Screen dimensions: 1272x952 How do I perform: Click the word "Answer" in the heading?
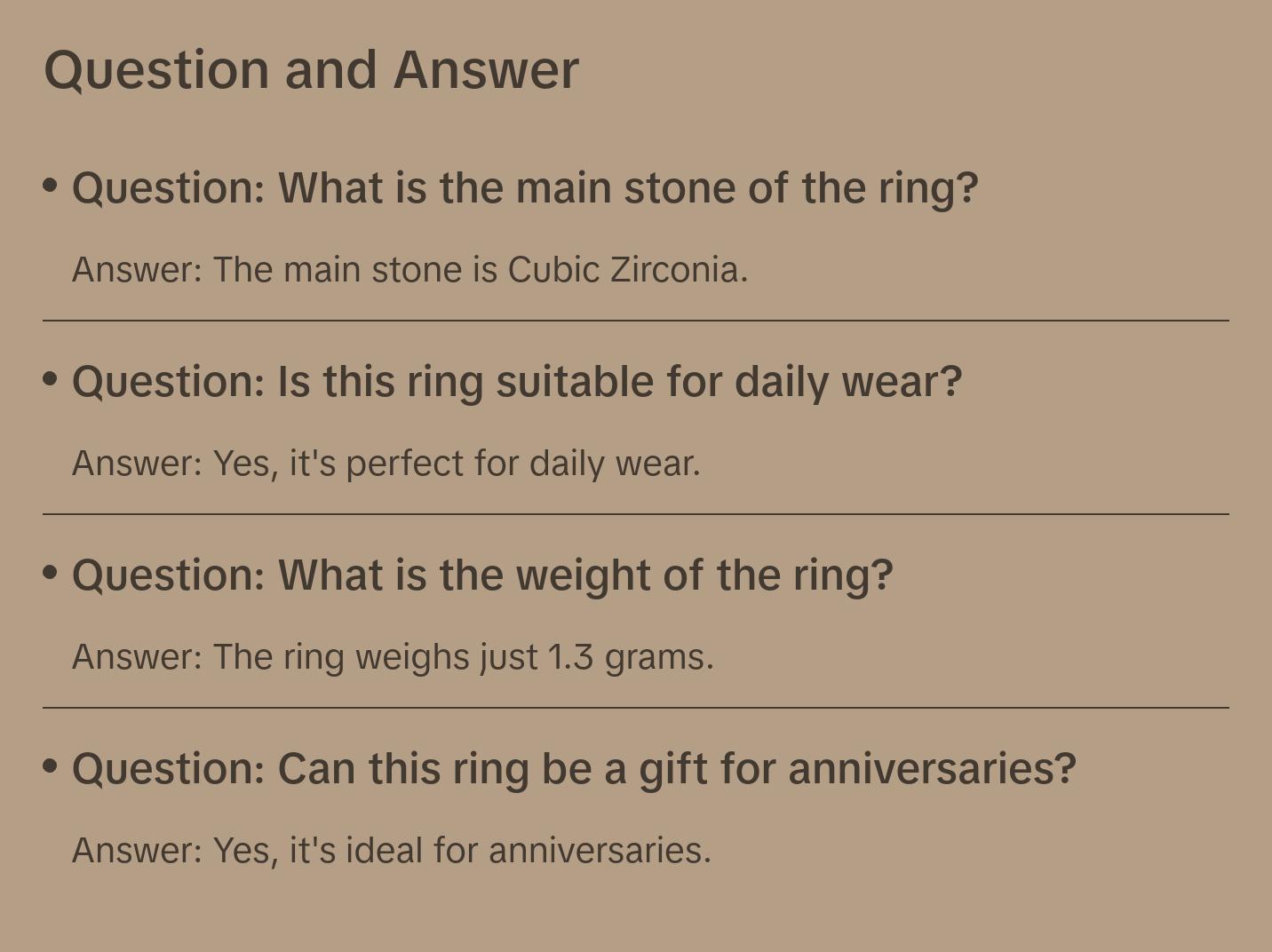486,69
